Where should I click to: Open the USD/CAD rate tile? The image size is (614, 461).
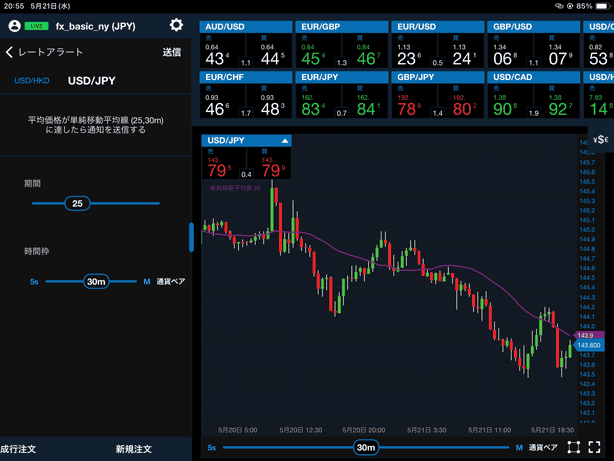[x=534, y=94]
